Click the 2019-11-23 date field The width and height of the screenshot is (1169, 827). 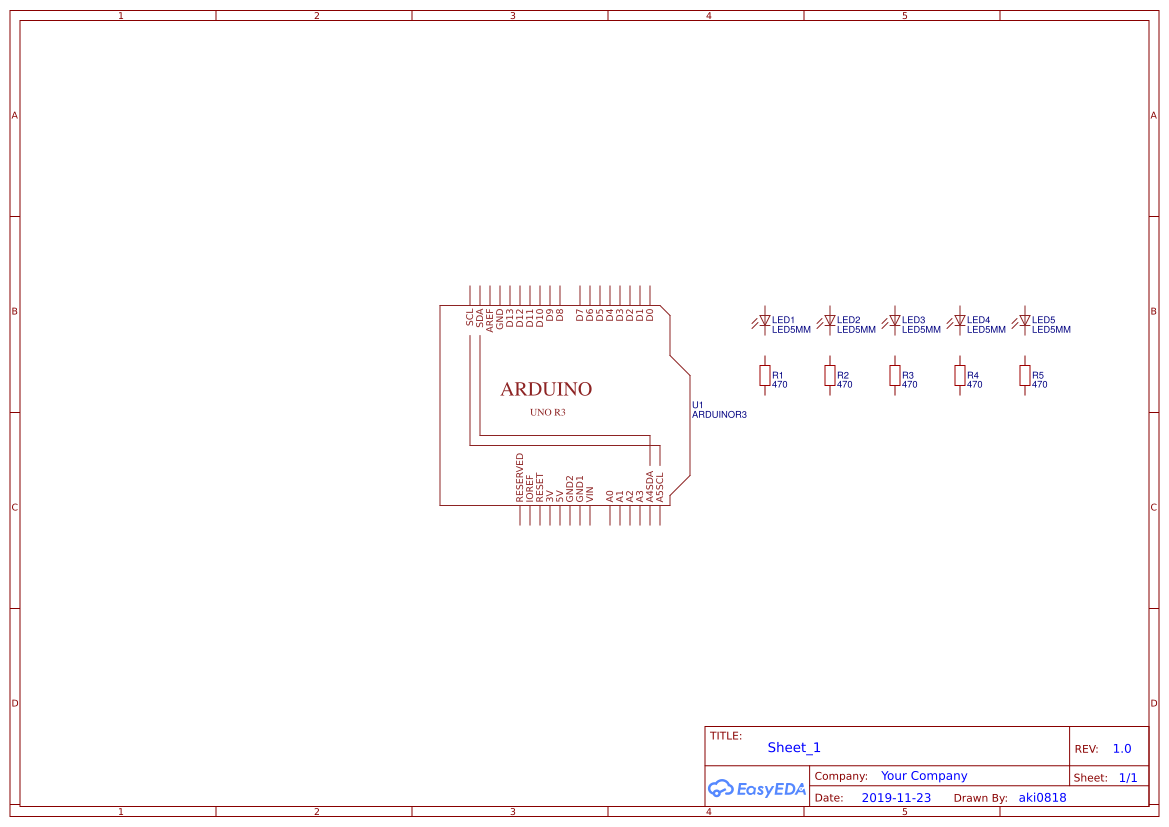click(x=895, y=797)
